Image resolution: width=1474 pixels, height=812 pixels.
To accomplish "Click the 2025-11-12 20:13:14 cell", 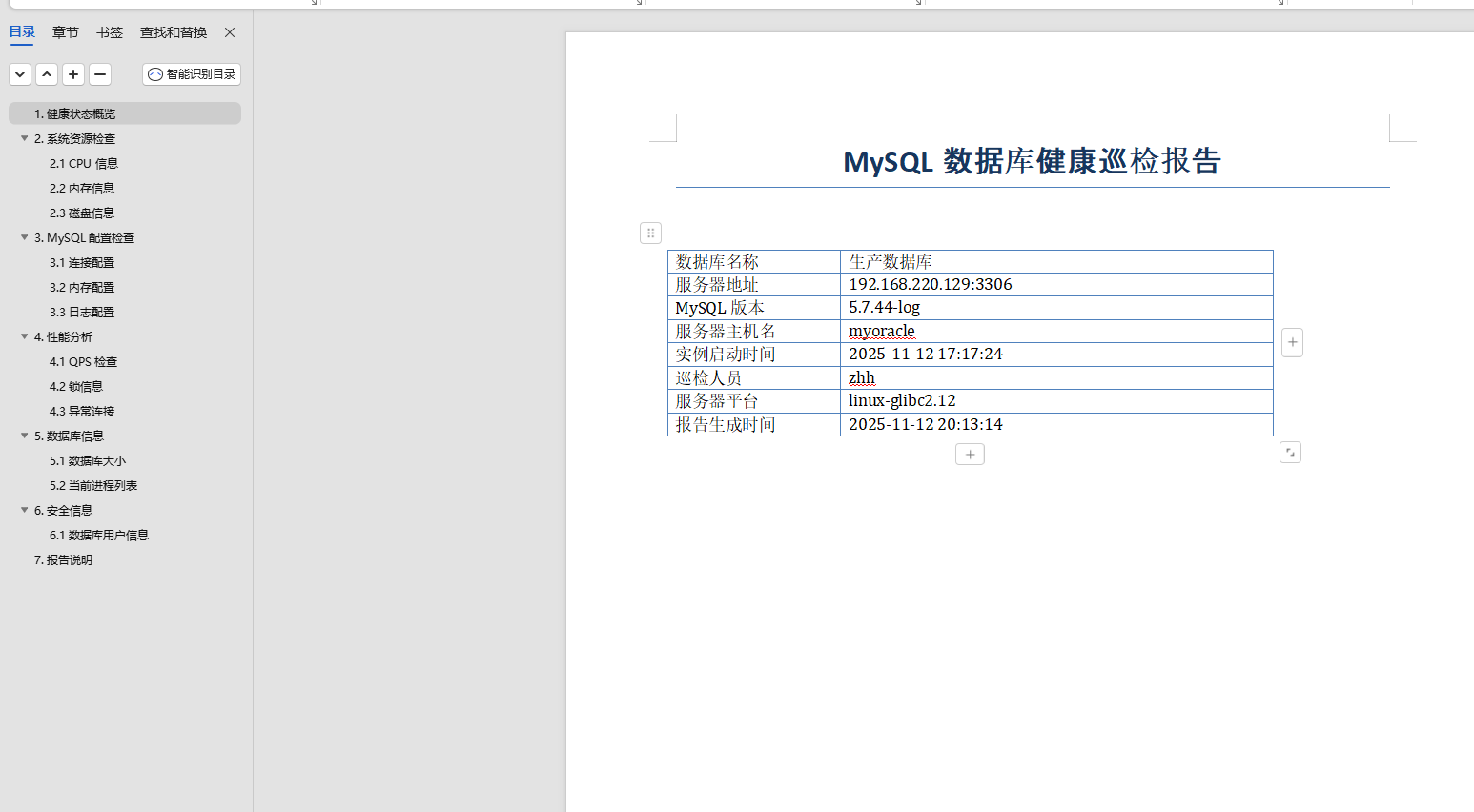I will coord(1056,424).
